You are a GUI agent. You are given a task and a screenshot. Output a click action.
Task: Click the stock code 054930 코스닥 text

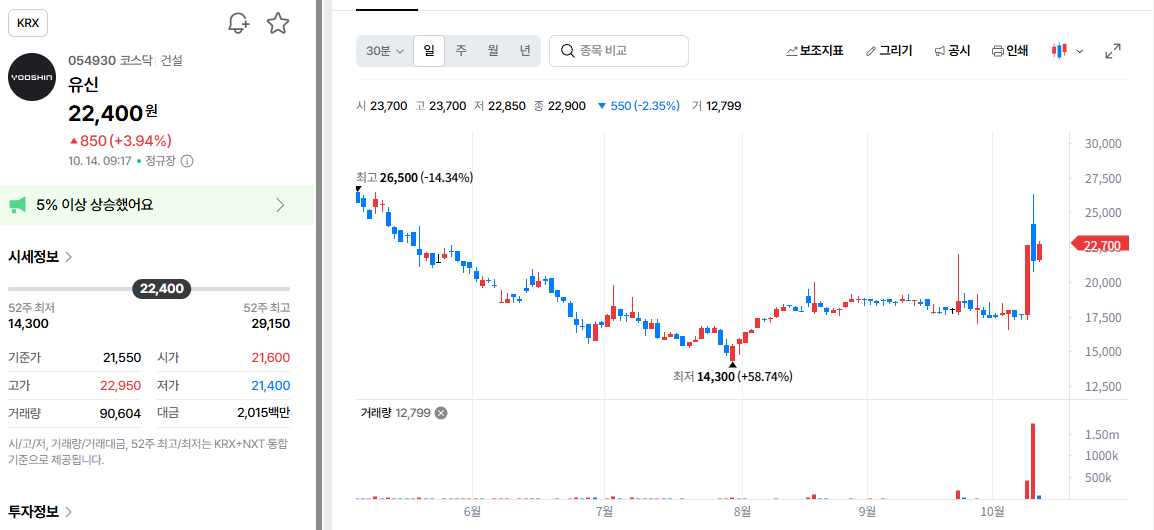pos(110,60)
